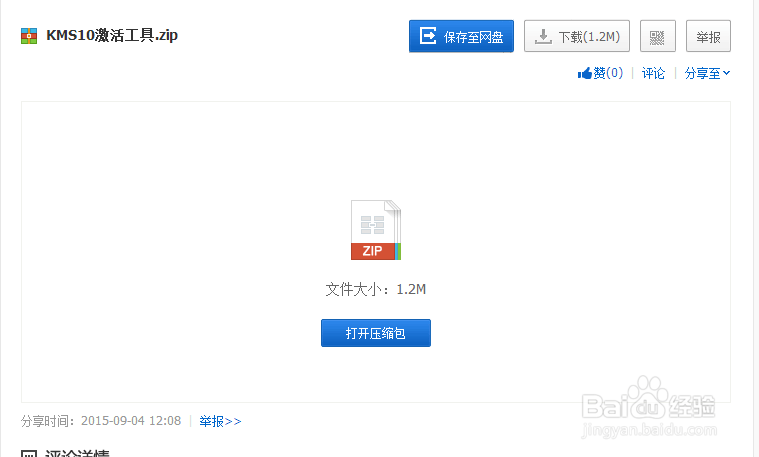
Task: Click the 举报>> link near share time
Action: (x=220, y=421)
